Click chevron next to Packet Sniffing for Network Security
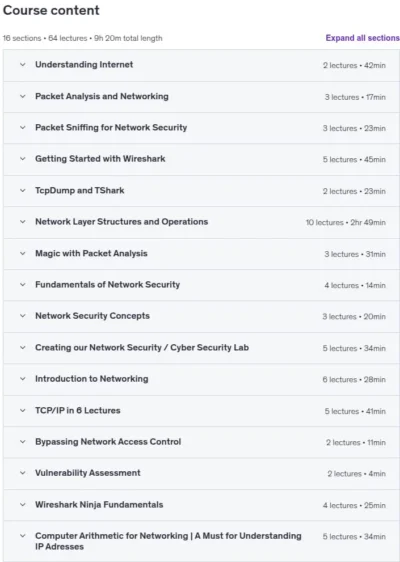400x562 pixels. pyautogui.click(x=23, y=127)
